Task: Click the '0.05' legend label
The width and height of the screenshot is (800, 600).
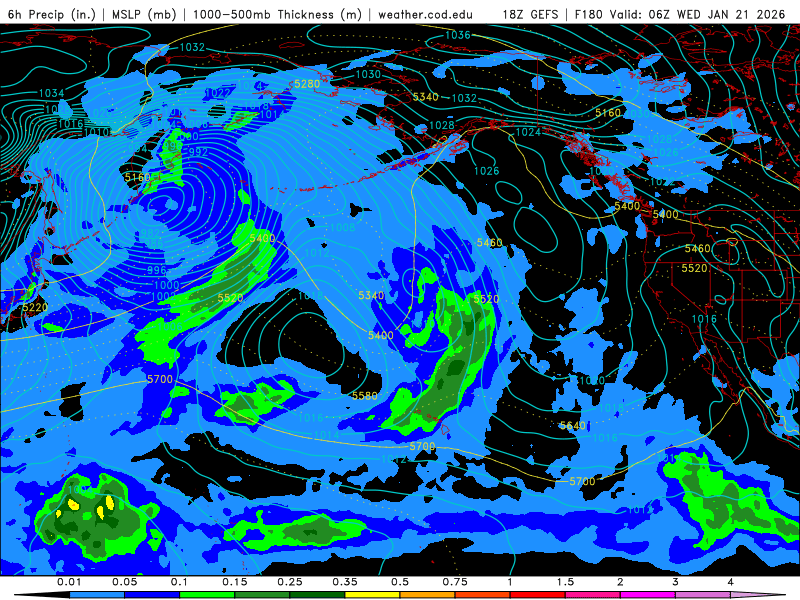Action: click(124, 582)
